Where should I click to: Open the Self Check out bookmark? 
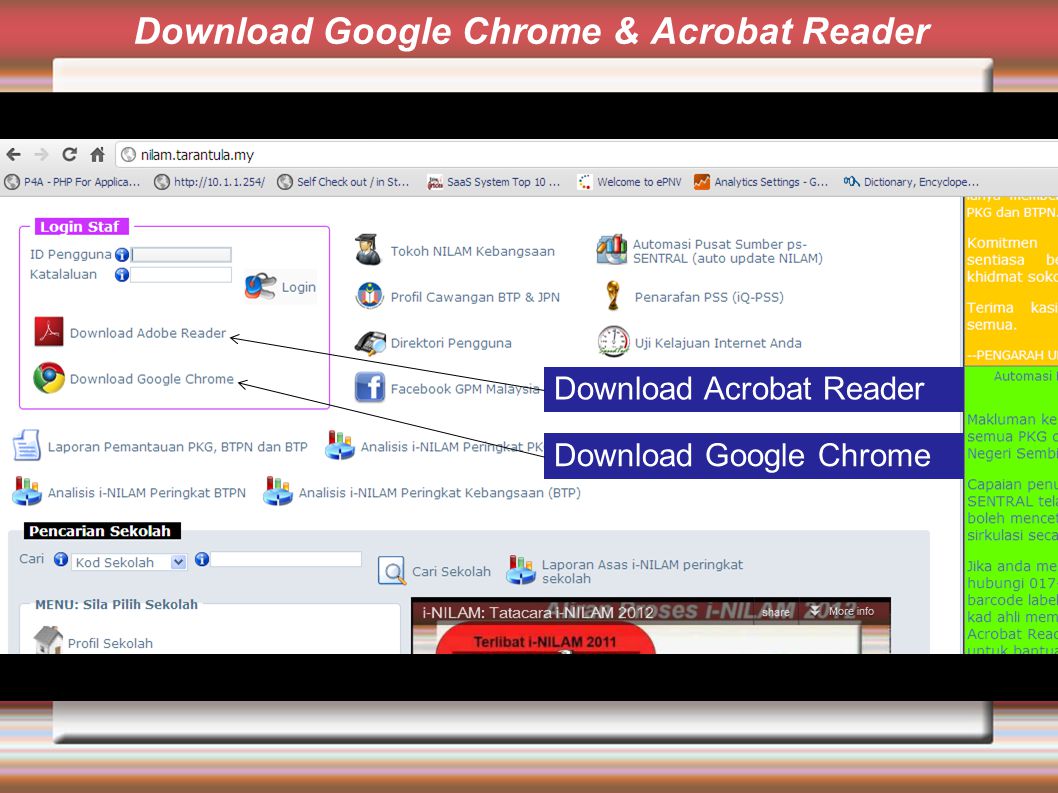click(x=343, y=182)
